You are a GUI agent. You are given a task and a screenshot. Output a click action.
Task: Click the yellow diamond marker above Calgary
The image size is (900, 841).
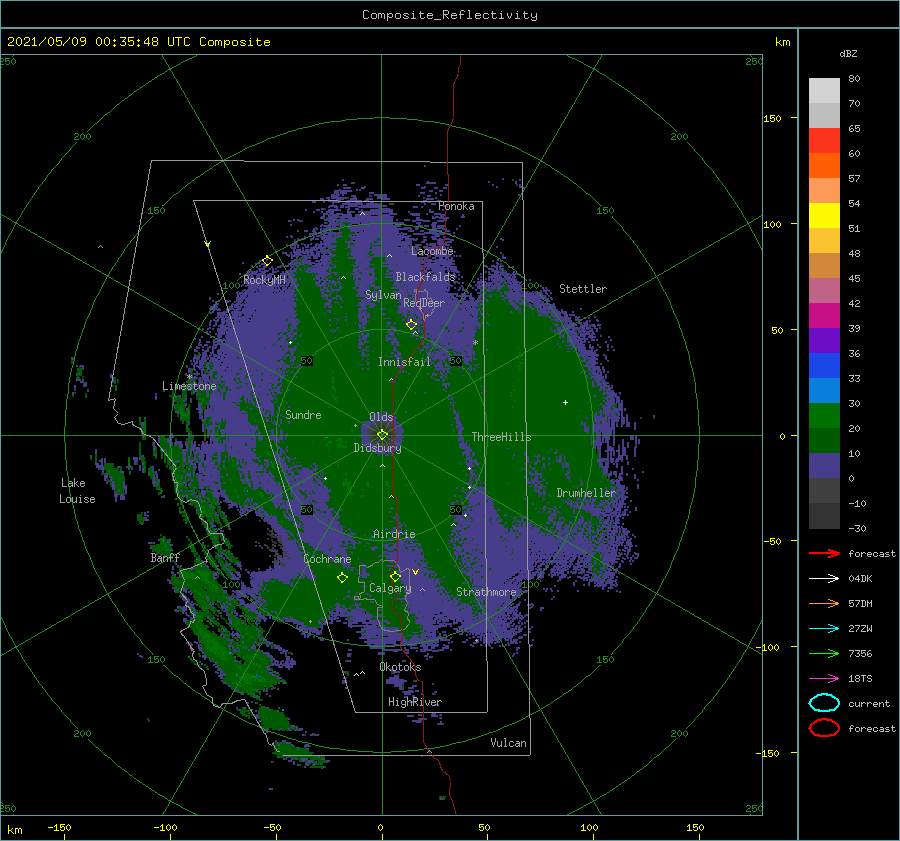395,576
